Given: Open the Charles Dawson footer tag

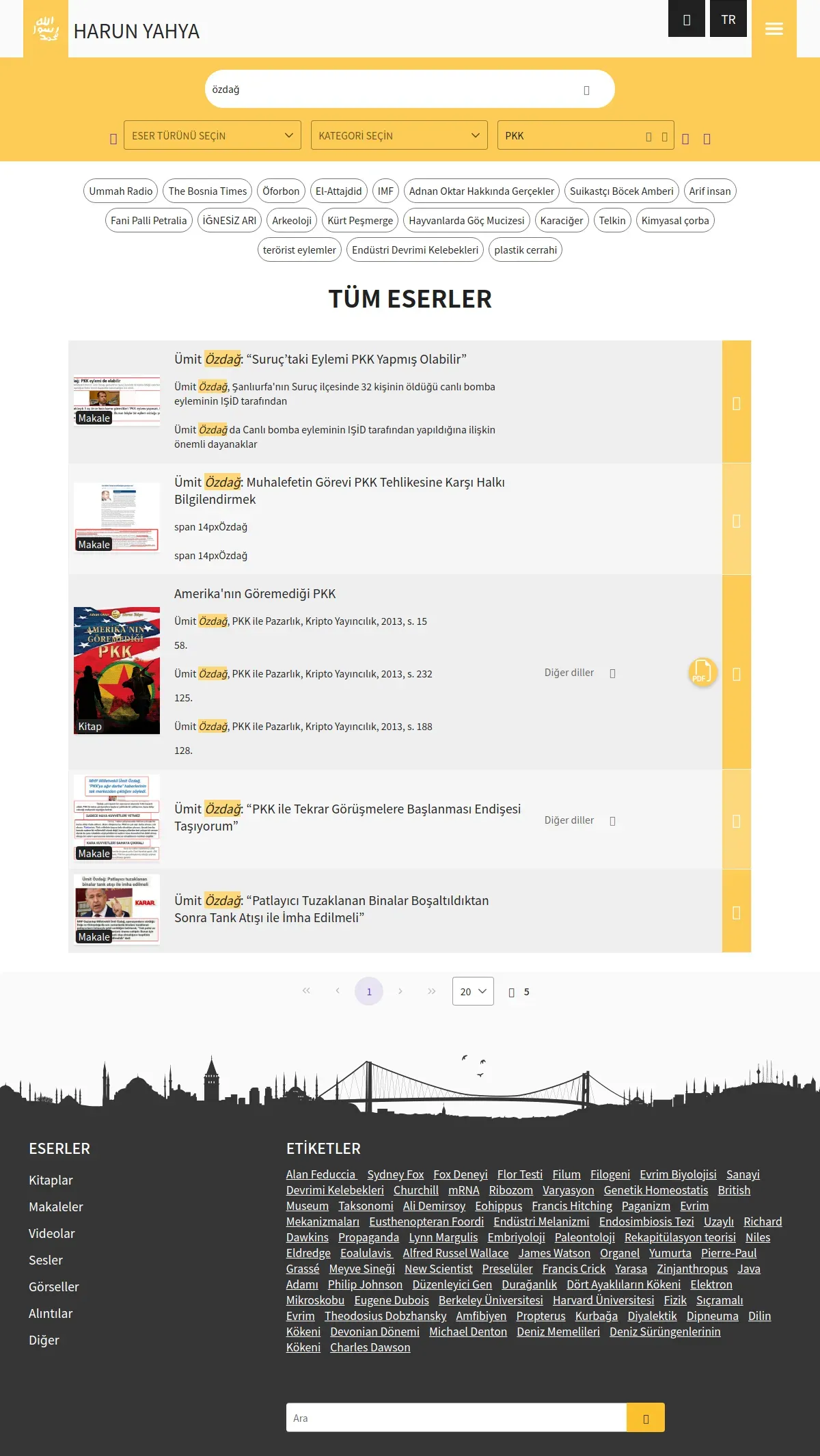Looking at the screenshot, I should pyautogui.click(x=370, y=1347).
